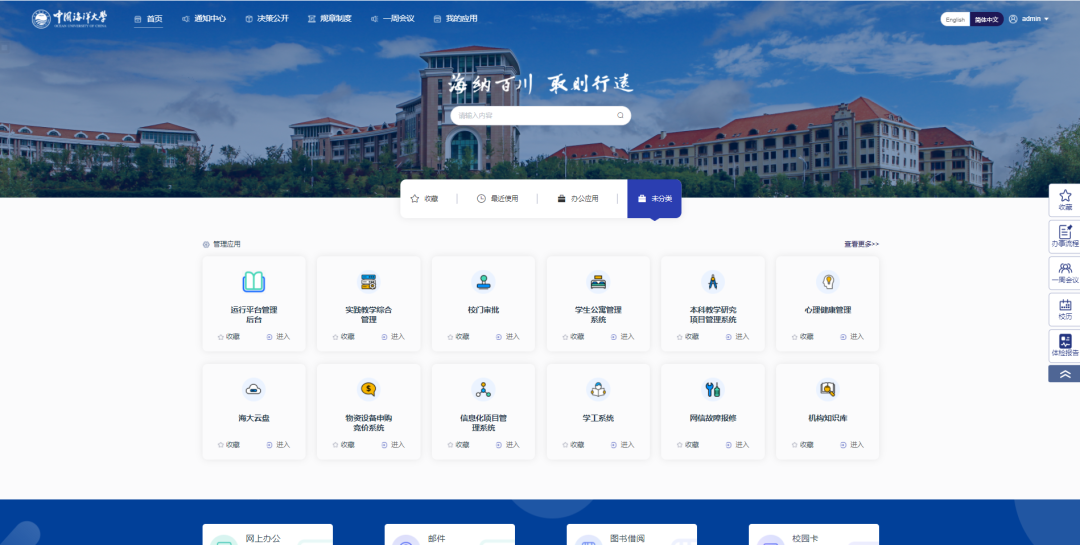The width and height of the screenshot is (1080, 545).
Task: Open 我的应用 in top navigation
Action: (455, 19)
